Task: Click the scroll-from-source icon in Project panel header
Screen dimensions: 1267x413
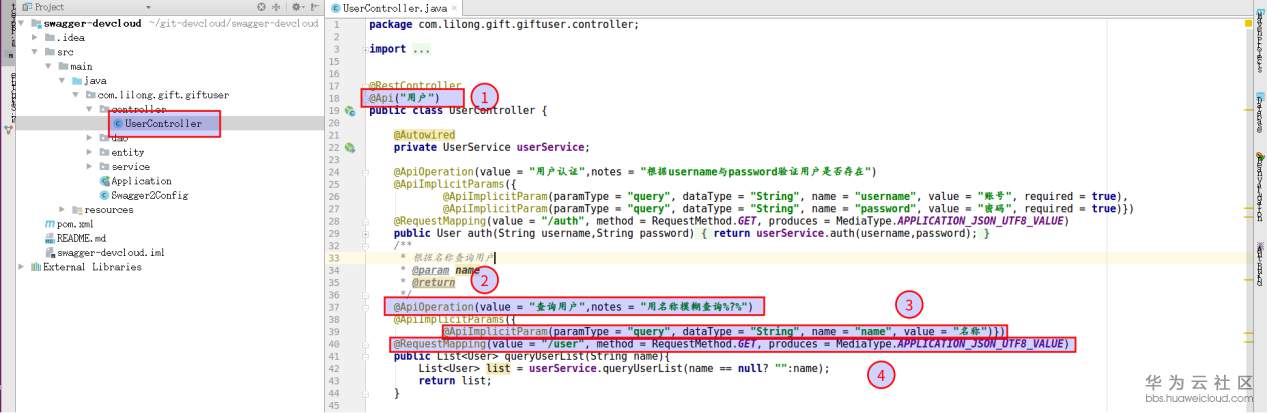Action: [x=262, y=7]
